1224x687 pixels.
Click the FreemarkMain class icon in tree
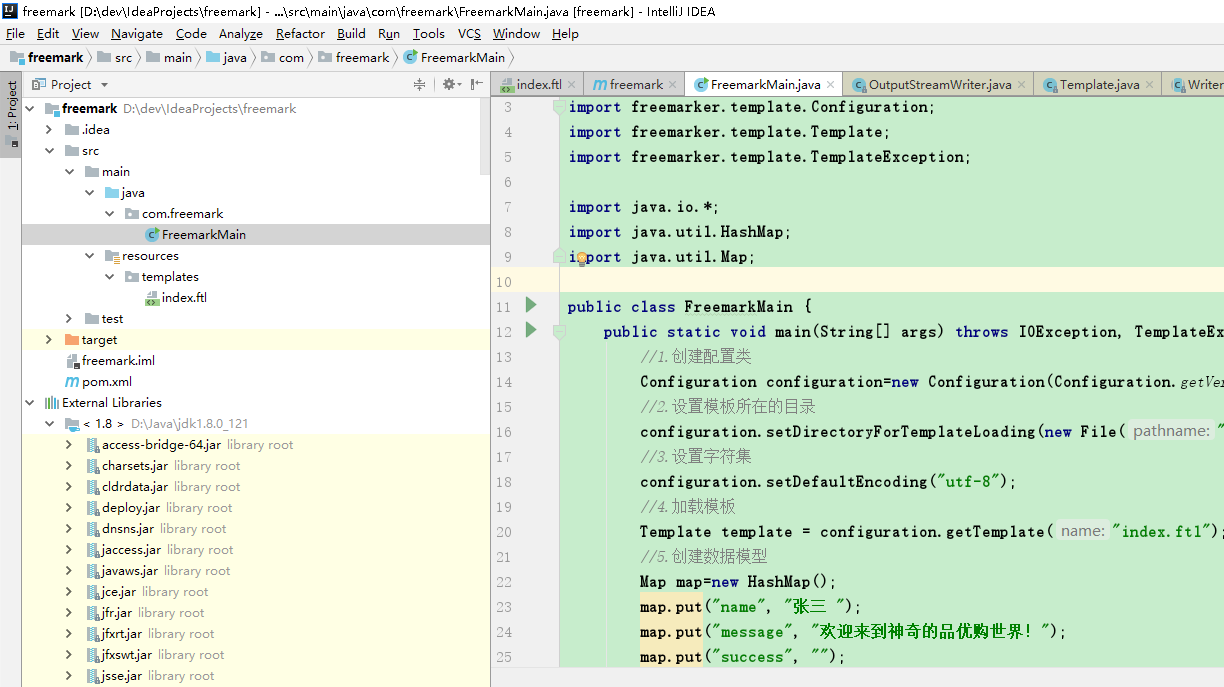pos(152,235)
